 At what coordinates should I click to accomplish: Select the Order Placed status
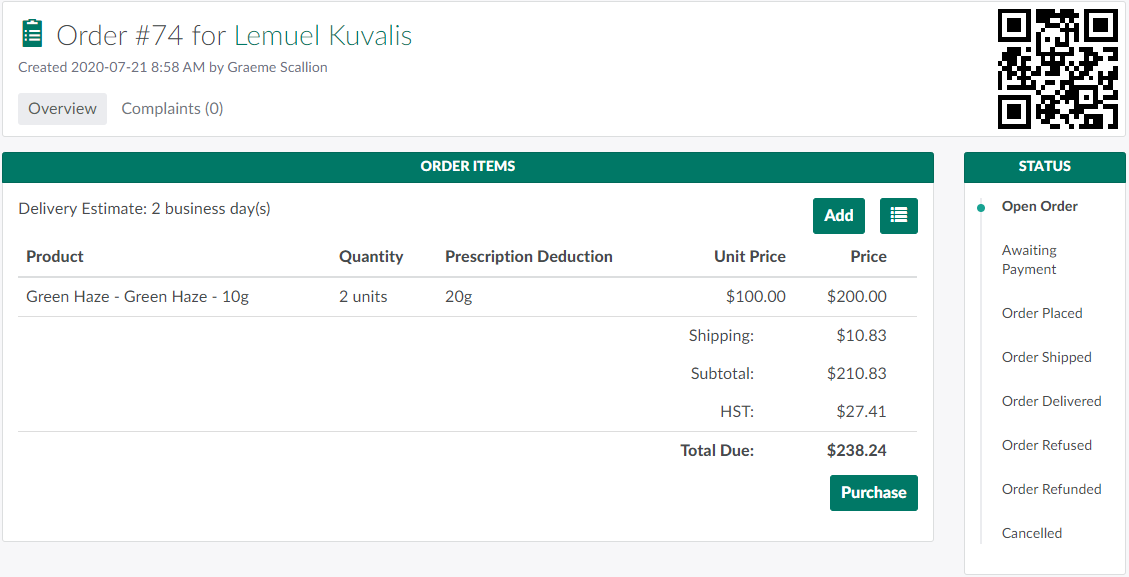1042,313
